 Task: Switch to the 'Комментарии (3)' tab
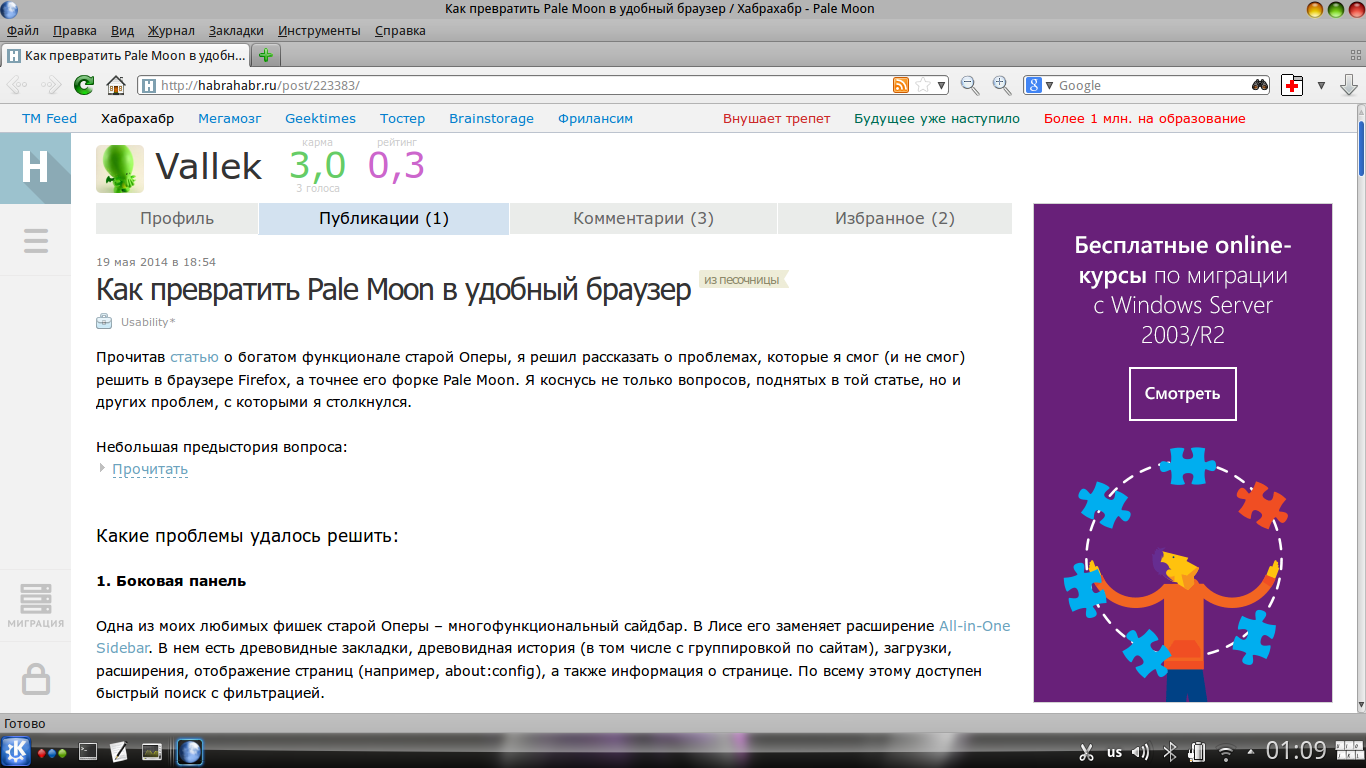pos(643,218)
